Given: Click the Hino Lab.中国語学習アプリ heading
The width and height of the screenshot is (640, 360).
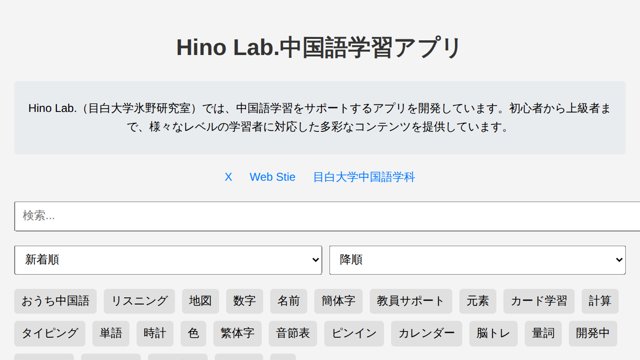Looking at the screenshot, I should coord(319,47).
